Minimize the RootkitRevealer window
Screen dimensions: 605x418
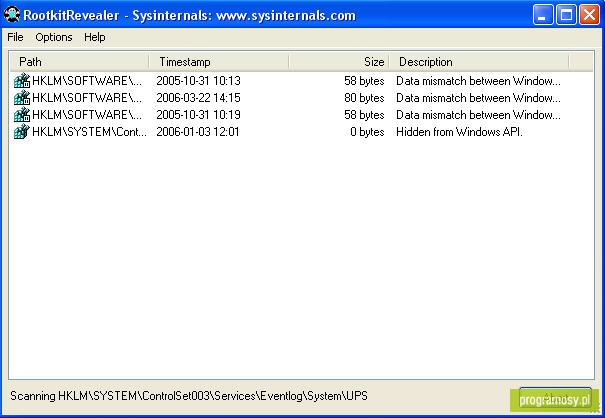pyautogui.click(x=543, y=15)
